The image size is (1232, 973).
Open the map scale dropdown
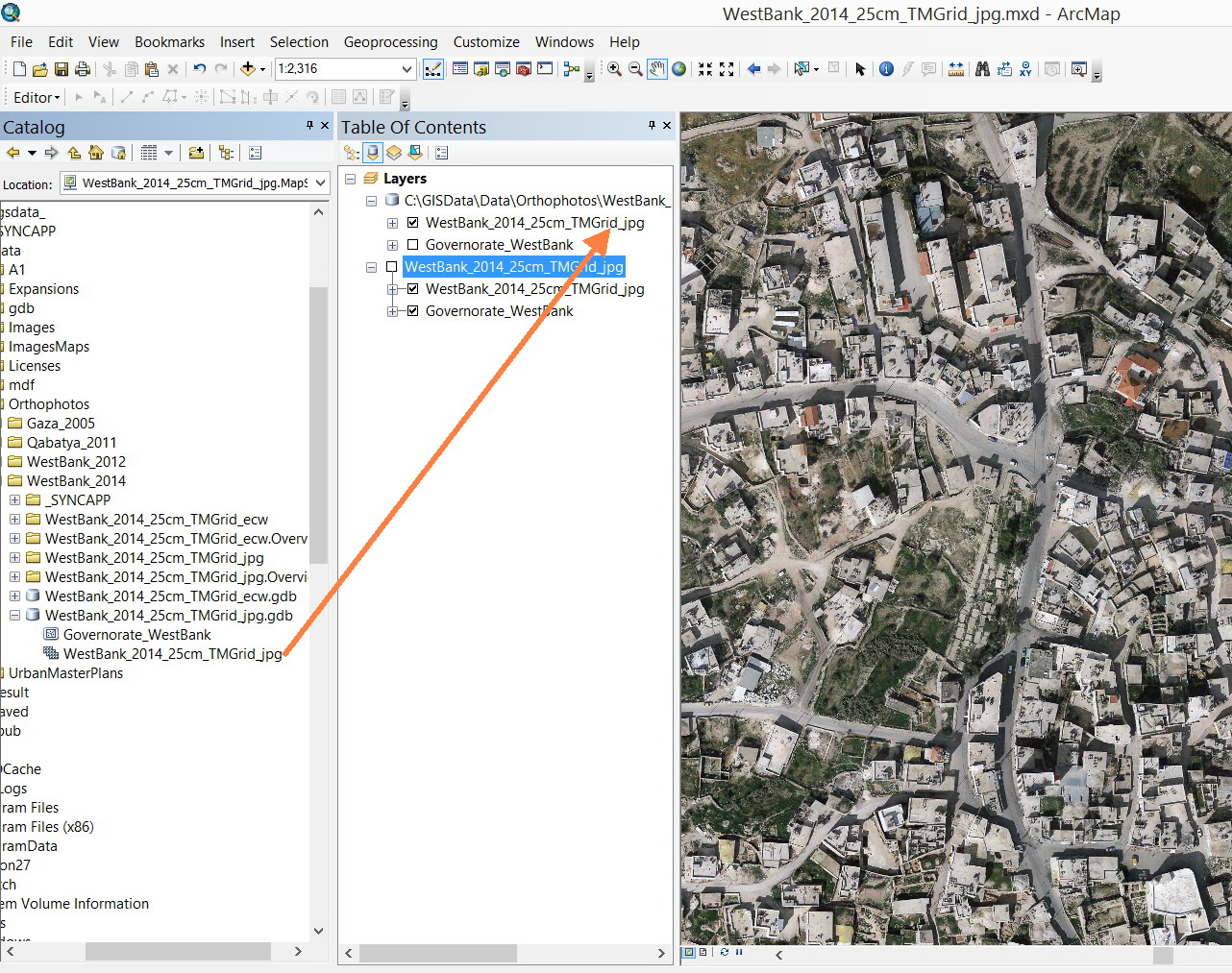pyautogui.click(x=407, y=69)
